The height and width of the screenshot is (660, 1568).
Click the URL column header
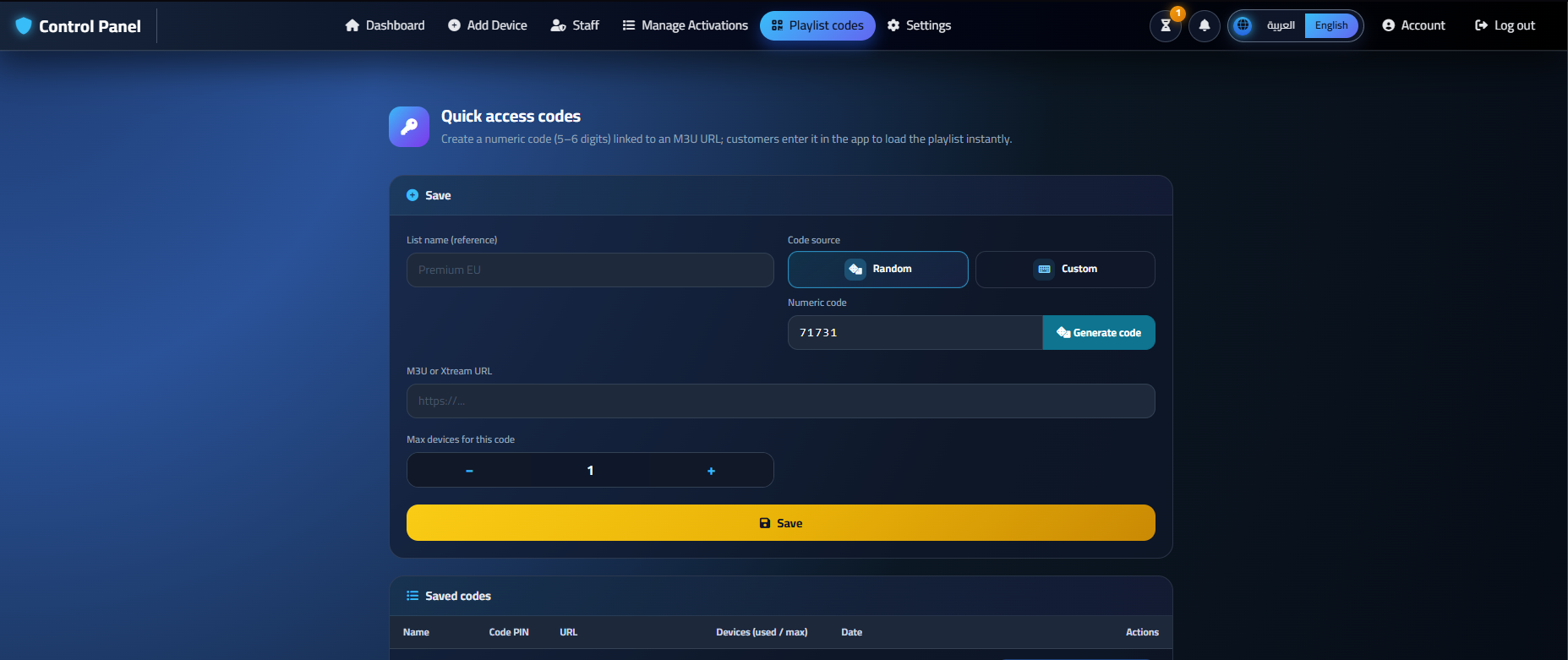click(x=569, y=632)
